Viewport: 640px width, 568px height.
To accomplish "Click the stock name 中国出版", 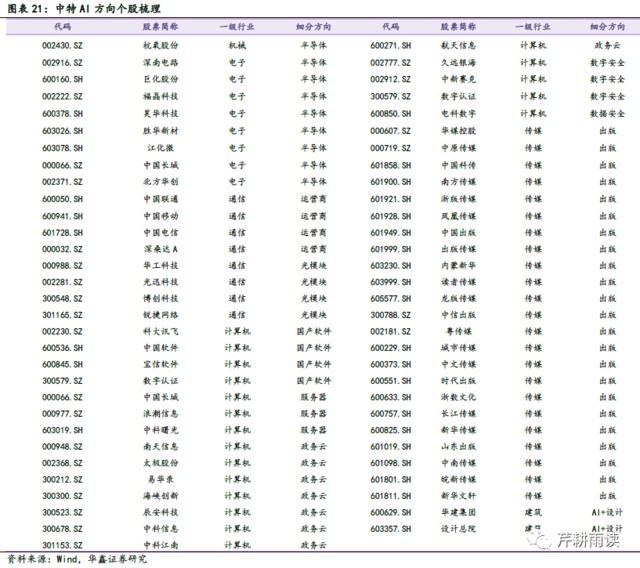I will [x=459, y=233].
